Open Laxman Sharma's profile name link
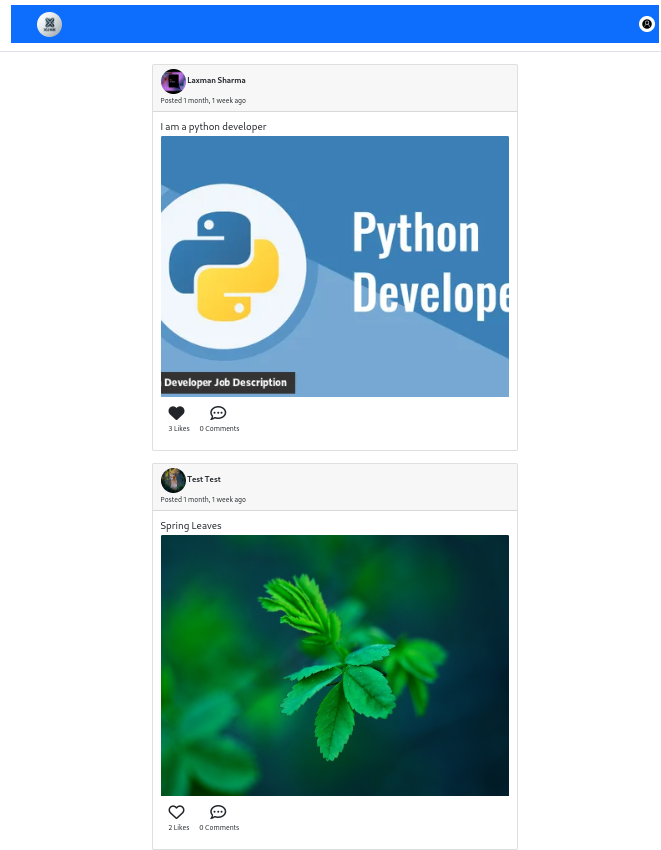 (x=216, y=81)
